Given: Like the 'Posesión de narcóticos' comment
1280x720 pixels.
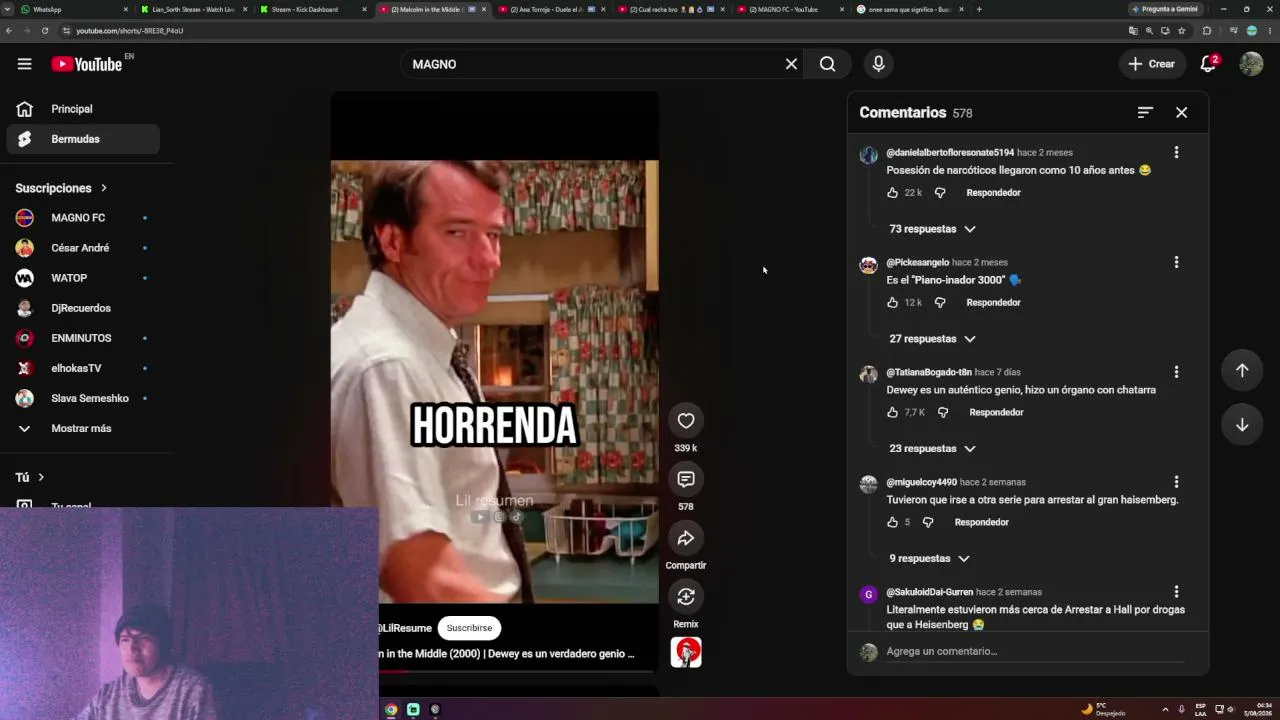Looking at the screenshot, I should pos(892,193).
